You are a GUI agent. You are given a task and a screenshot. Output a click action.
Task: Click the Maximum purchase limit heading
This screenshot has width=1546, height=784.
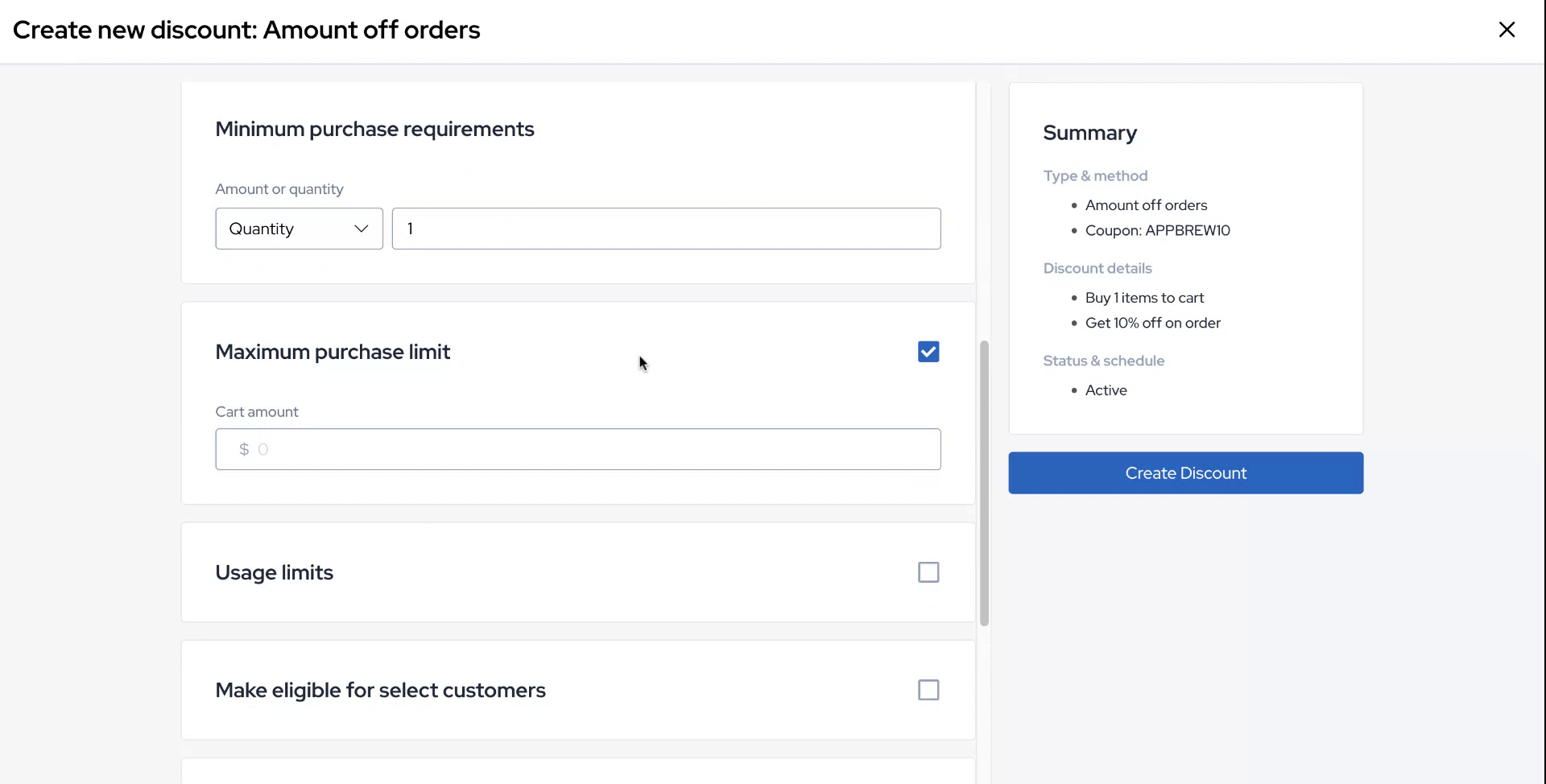[333, 352]
